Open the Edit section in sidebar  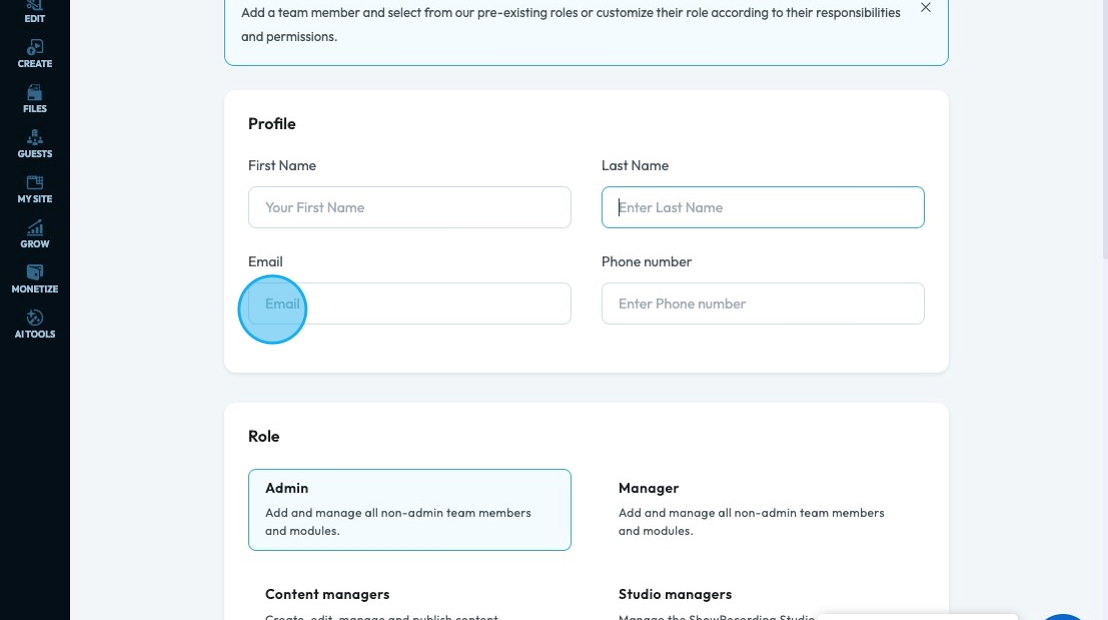34,10
